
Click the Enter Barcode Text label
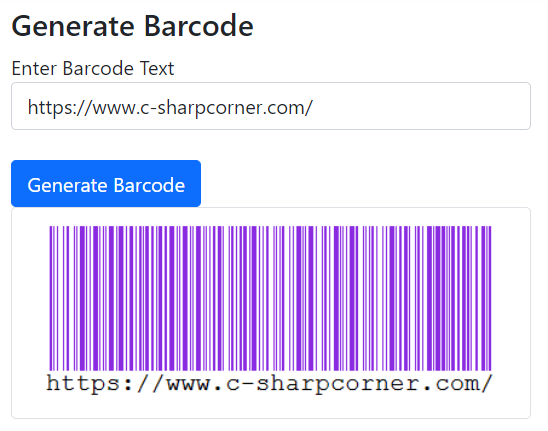point(93,68)
